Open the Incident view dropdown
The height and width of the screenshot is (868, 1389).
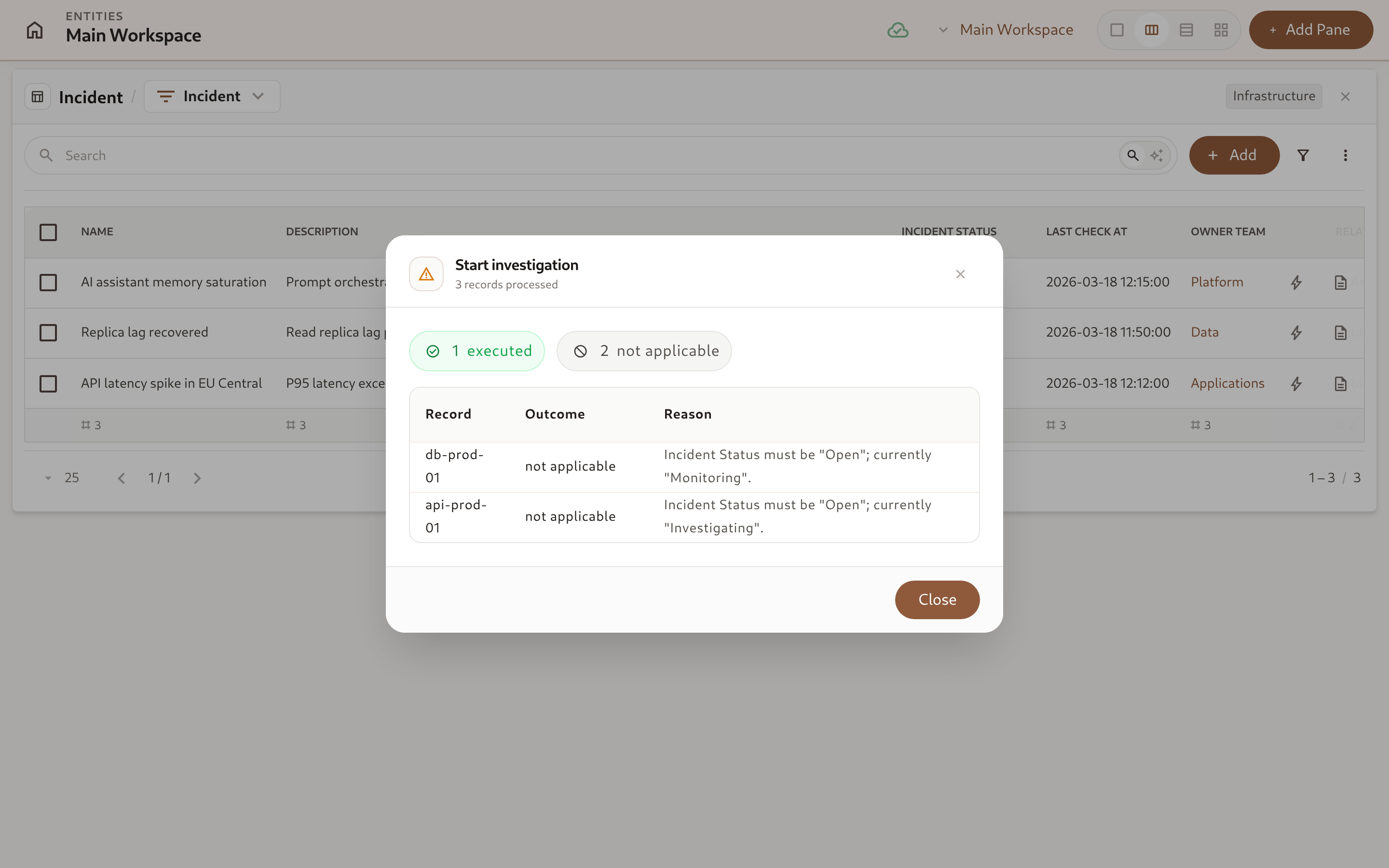coord(212,96)
